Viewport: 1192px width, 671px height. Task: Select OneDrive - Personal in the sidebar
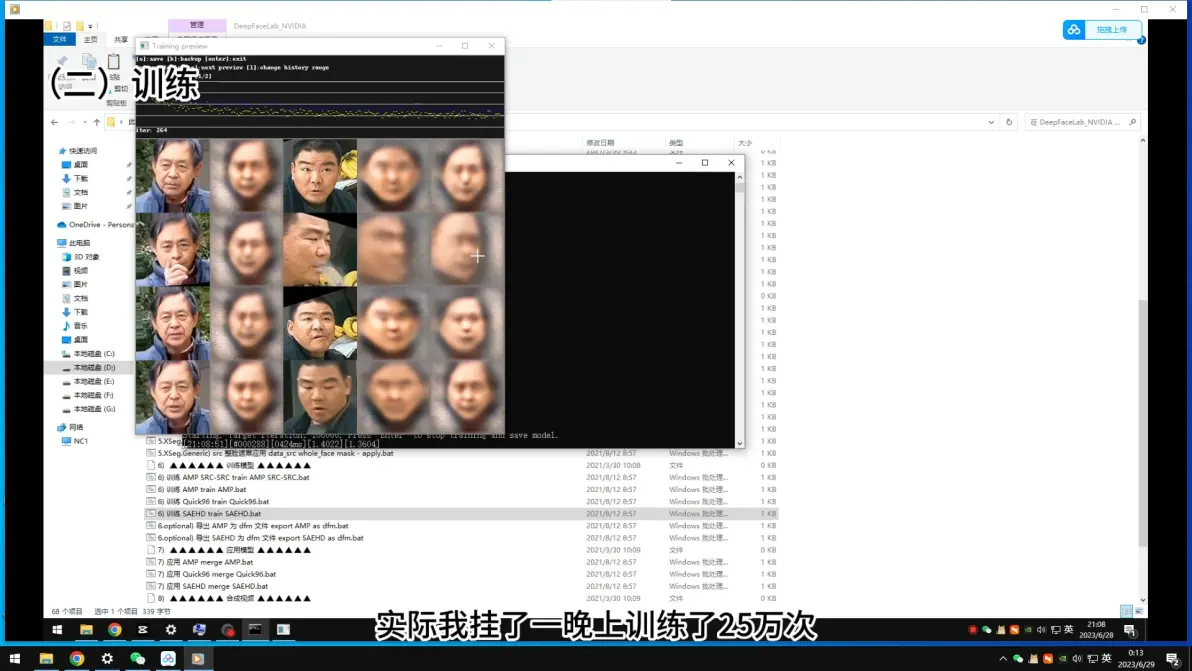[x=94, y=225]
